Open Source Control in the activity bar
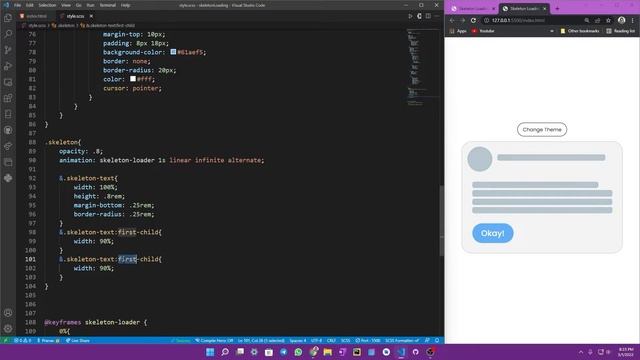The image size is (640, 360). (x=8, y=50)
